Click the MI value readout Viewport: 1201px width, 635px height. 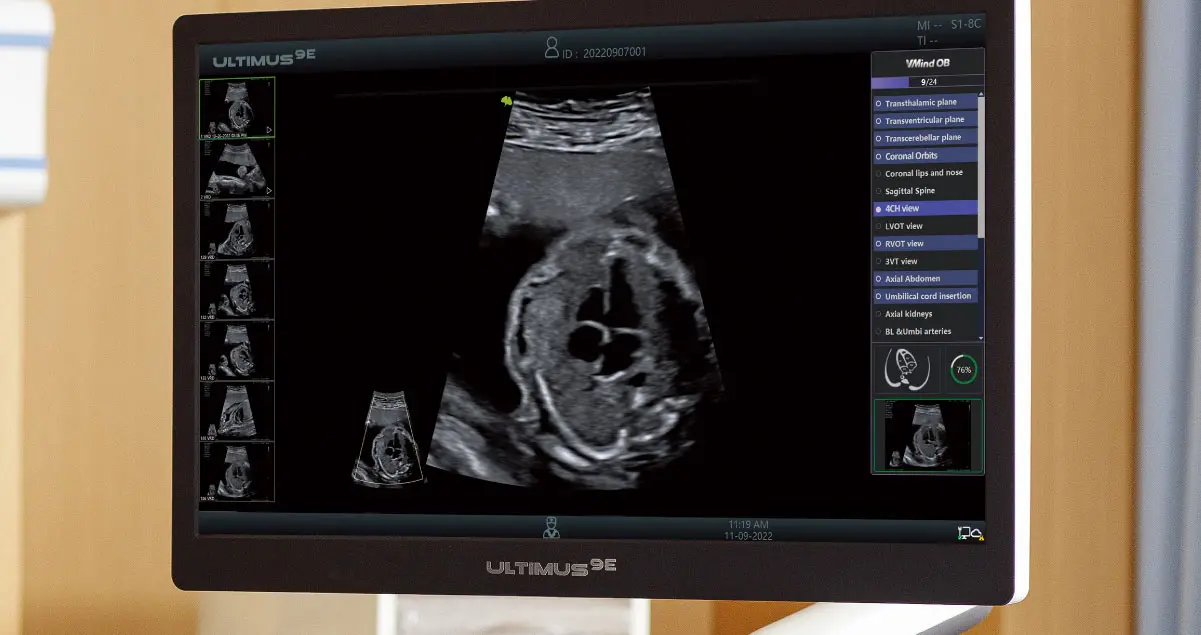pyautogui.click(x=929, y=25)
